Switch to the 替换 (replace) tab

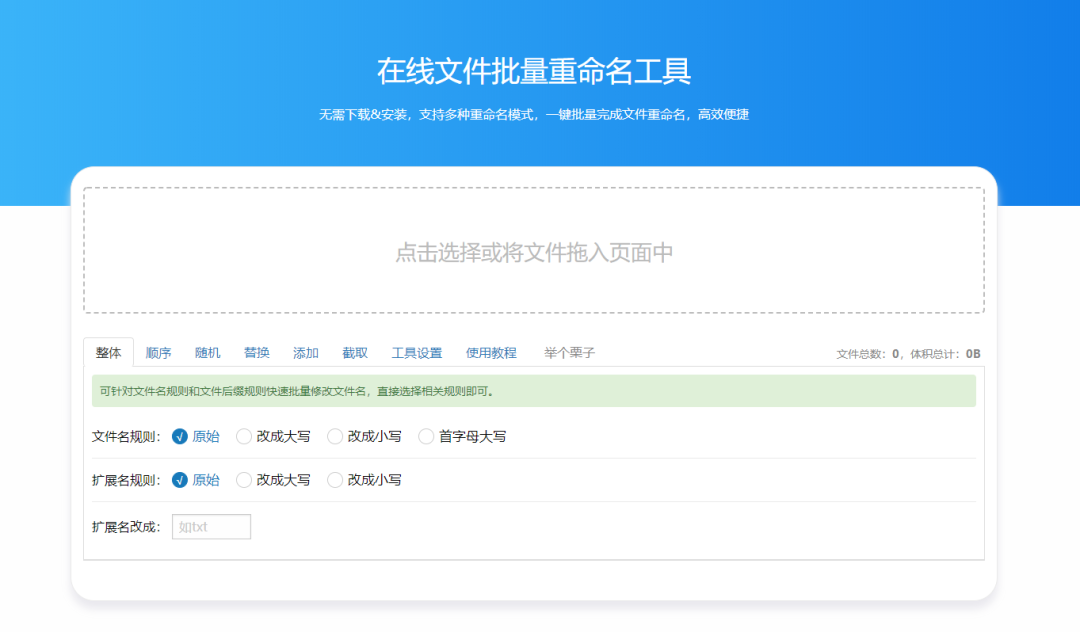click(x=256, y=352)
